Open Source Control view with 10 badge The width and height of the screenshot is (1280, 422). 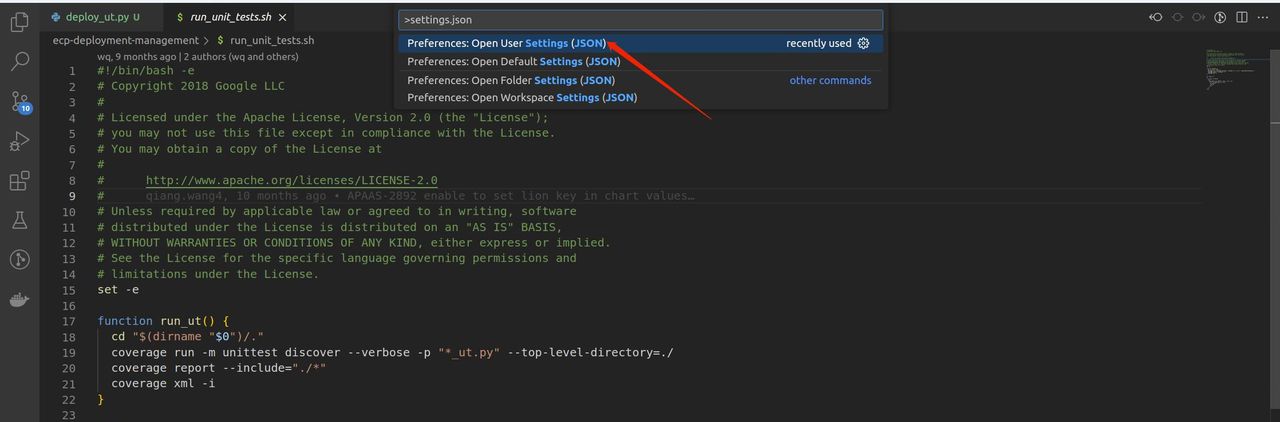tap(19, 102)
